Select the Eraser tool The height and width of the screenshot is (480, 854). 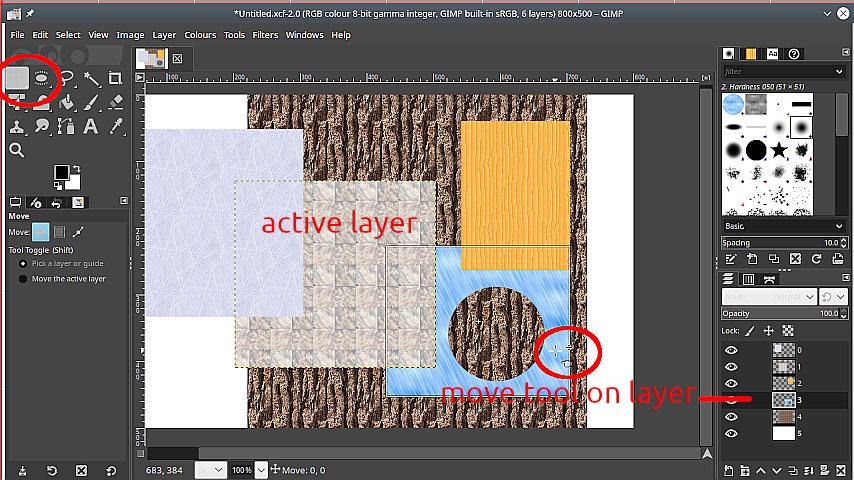click(x=116, y=102)
